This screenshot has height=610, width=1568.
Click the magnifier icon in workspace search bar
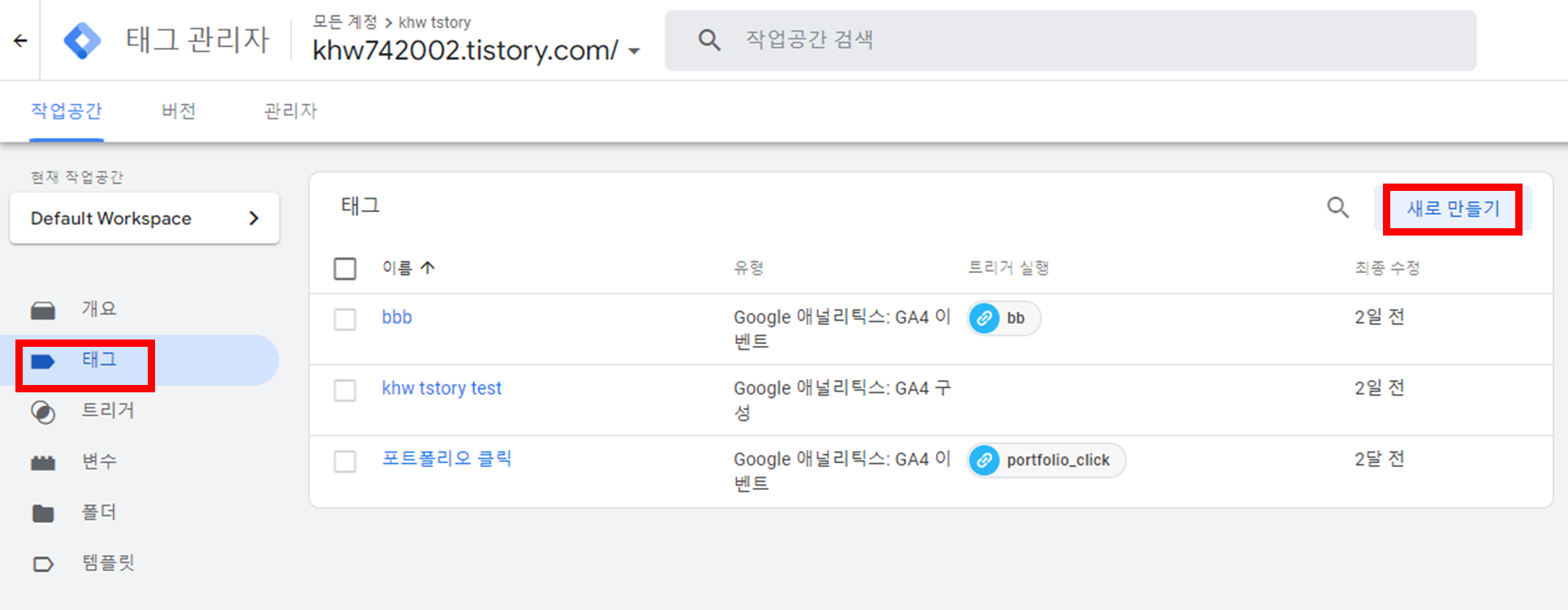[x=709, y=40]
